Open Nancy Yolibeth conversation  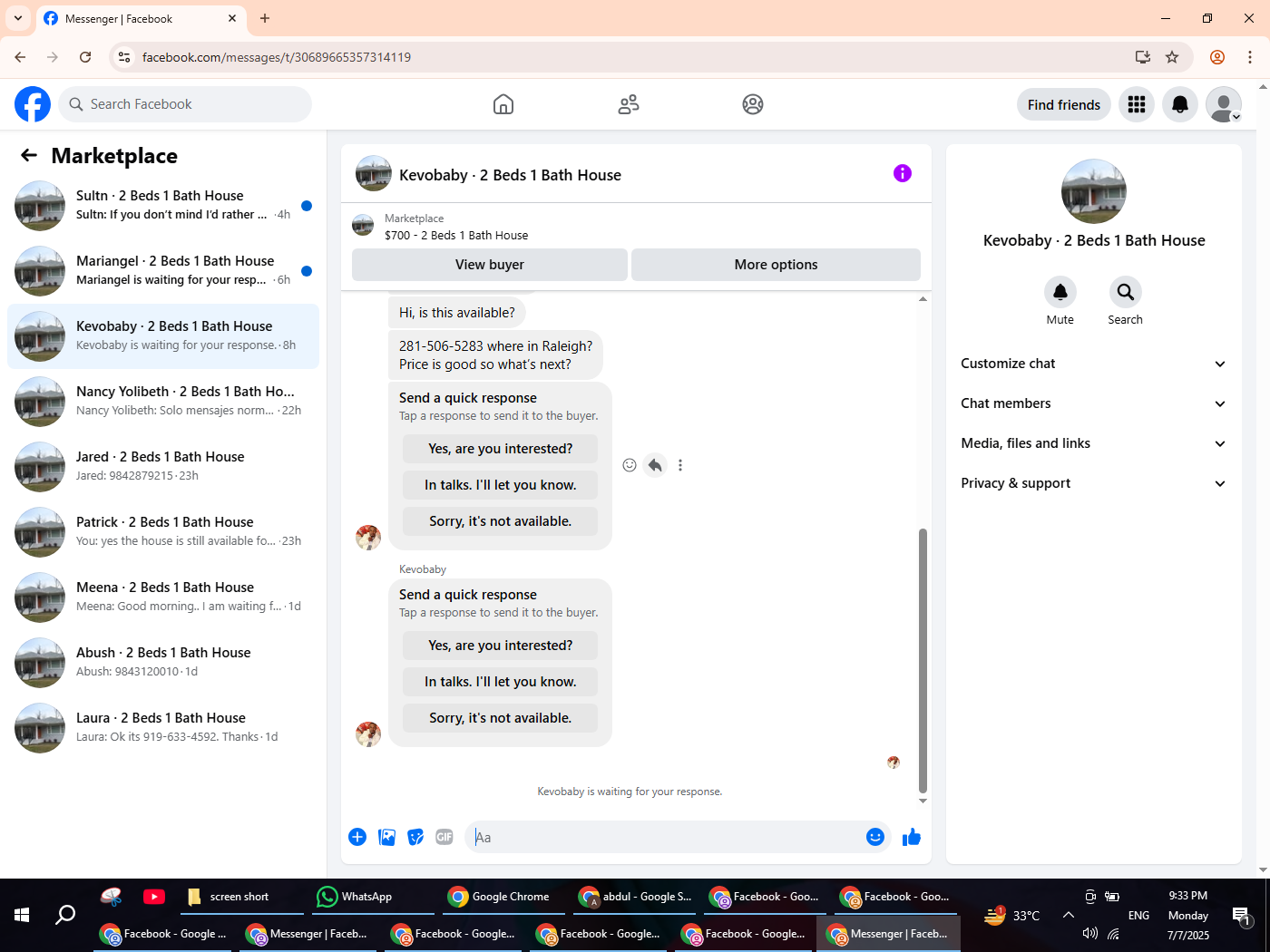163,401
